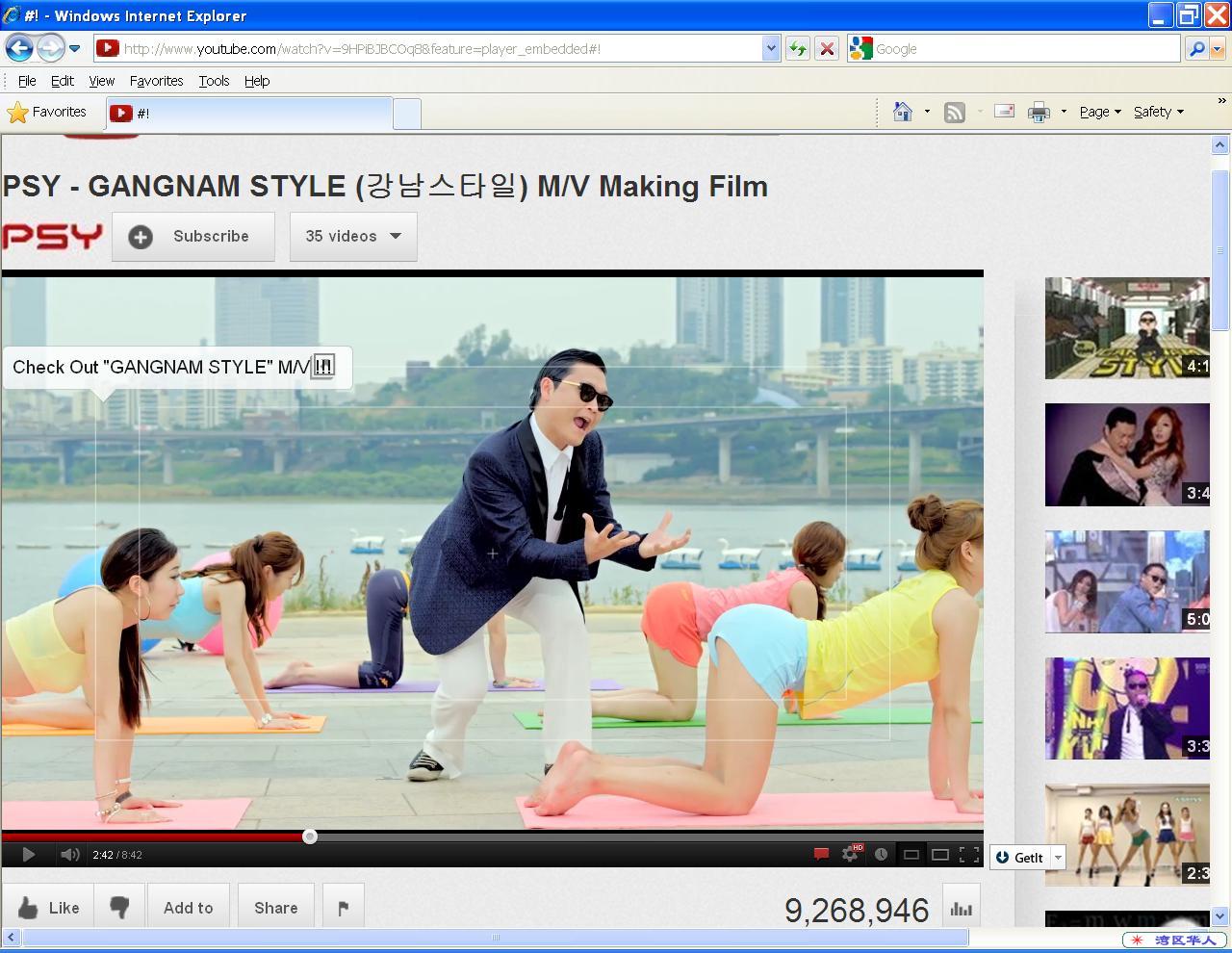The width and height of the screenshot is (1232, 953).
Task: Dislike the video with thumbs down
Action: [x=119, y=908]
